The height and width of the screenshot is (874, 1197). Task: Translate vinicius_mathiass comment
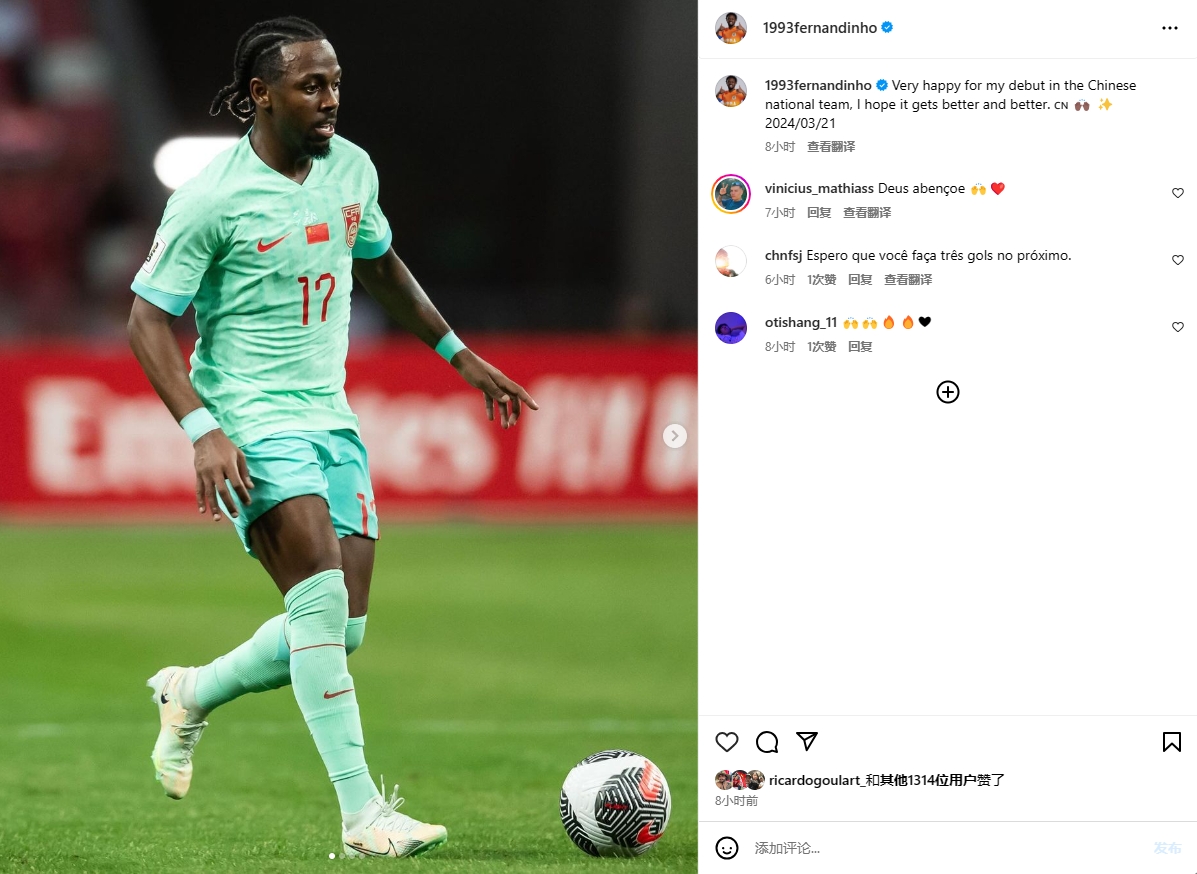pyautogui.click(x=866, y=213)
